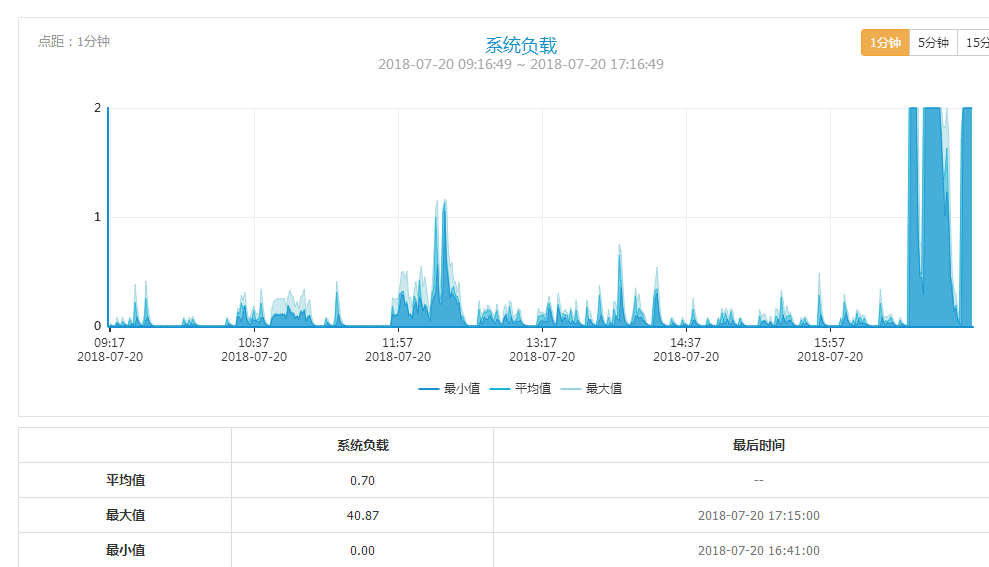Click the 系统负载 chart title

click(520, 45)
